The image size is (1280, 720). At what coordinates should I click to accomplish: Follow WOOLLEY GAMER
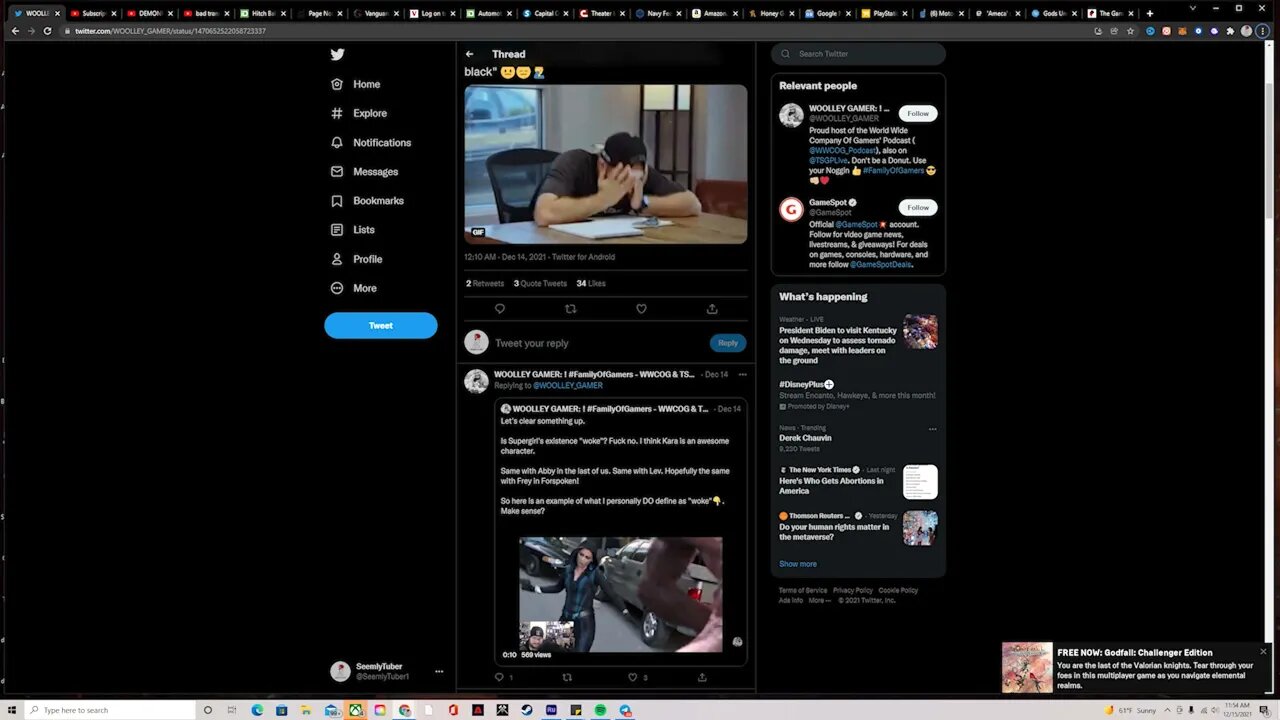(x=918, y=113)
